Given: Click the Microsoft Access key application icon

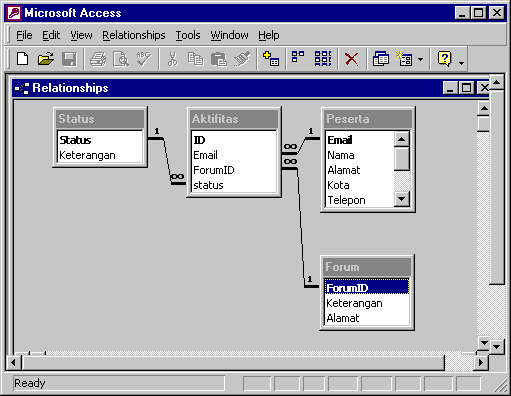Looking at the screenshot, I should 14,13.
